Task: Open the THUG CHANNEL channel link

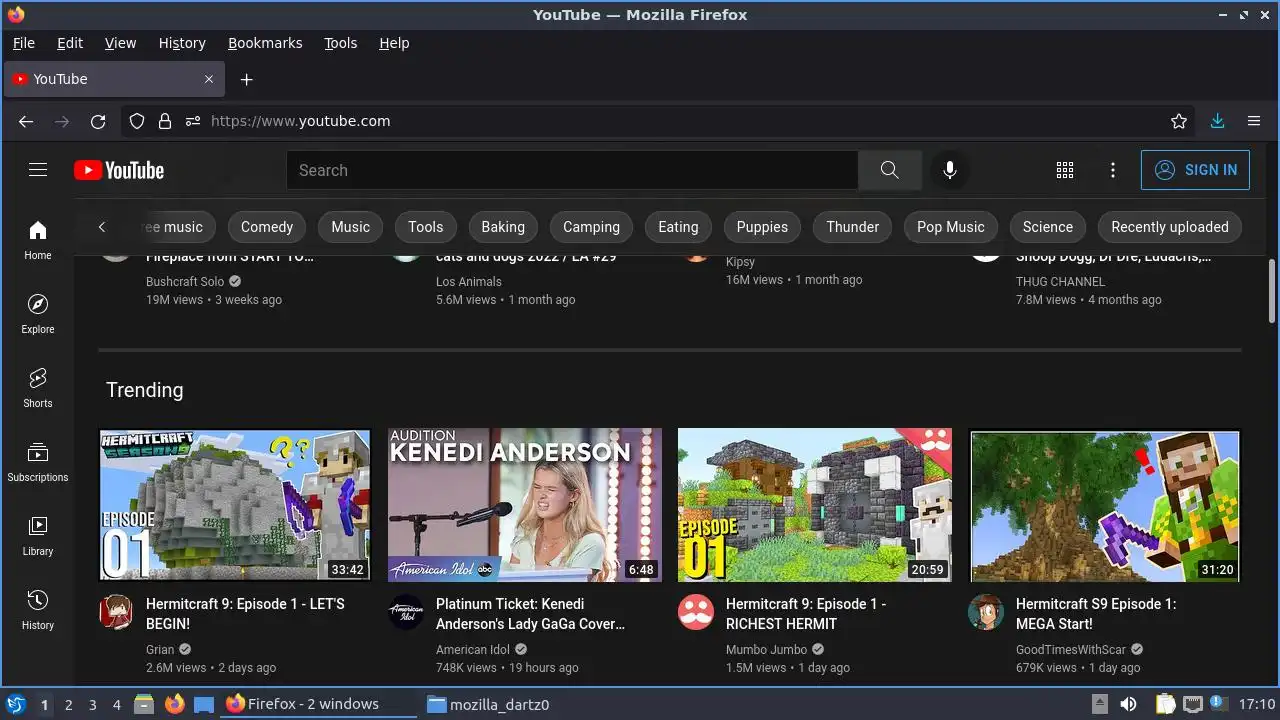Action: (1060, 282)
